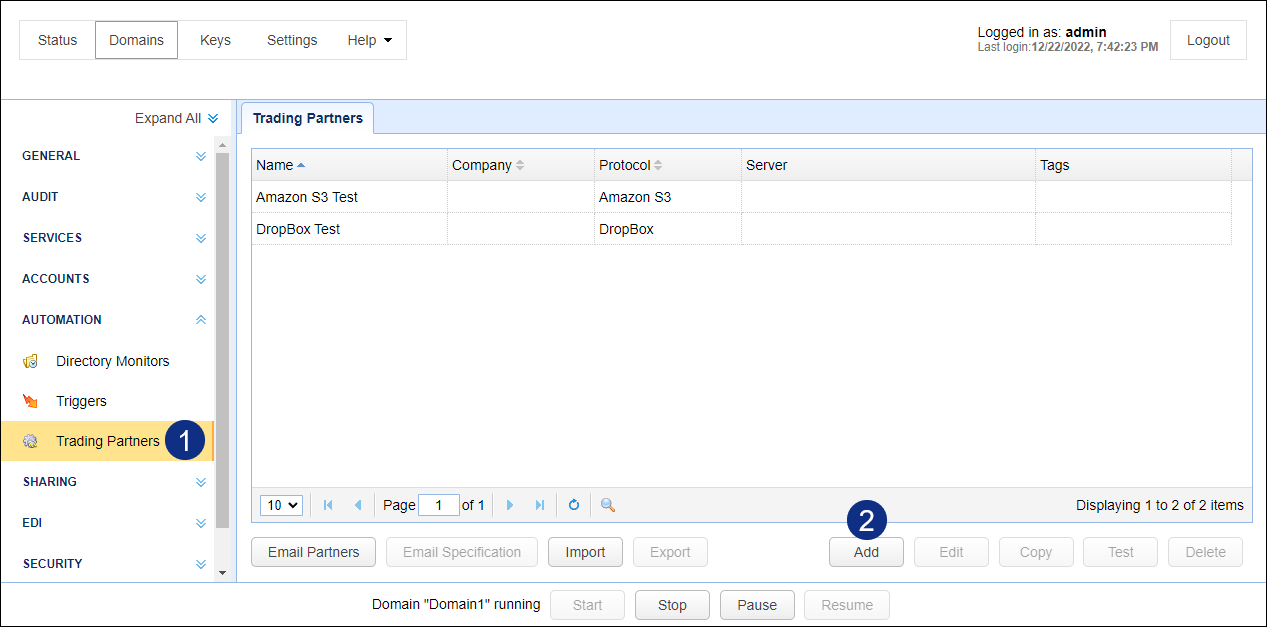Select the Trading Partners panel tab

tap(308, 118)
